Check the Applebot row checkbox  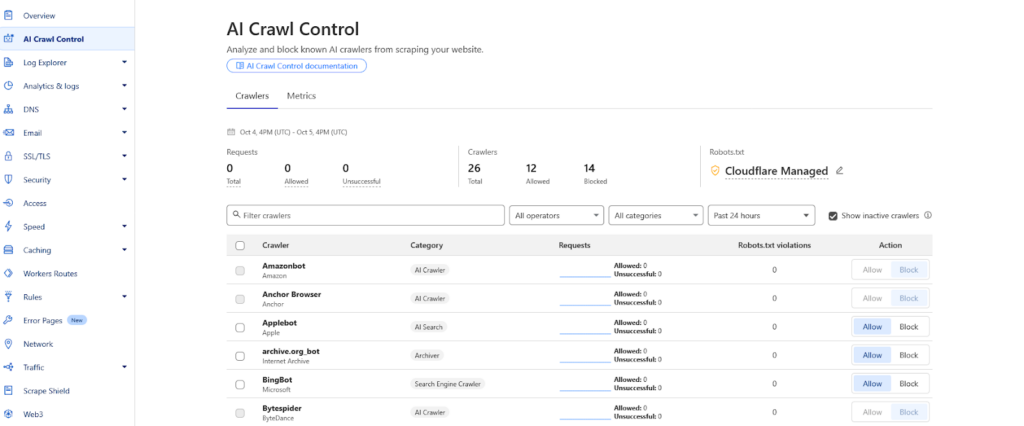click(240, 327)
